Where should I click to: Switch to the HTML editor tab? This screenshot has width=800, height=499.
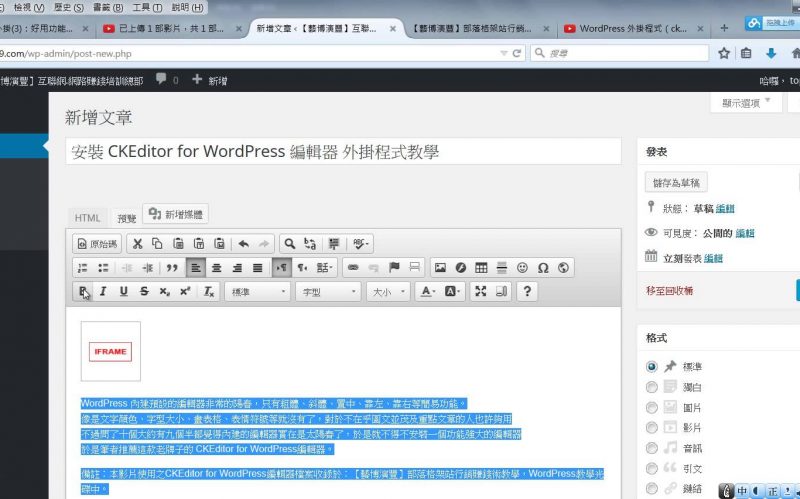[x=88, y=217]
